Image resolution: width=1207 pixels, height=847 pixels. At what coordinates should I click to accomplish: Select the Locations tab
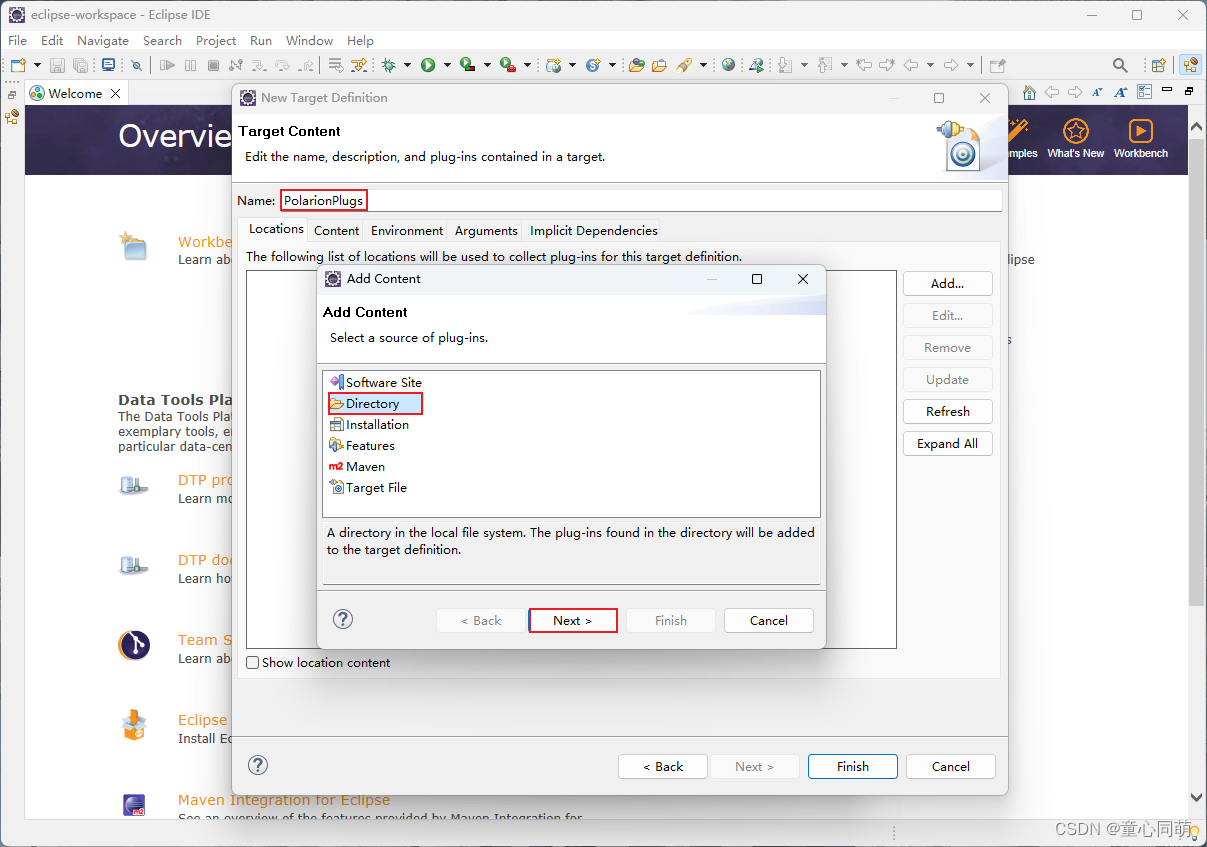(x=276, y=229)
